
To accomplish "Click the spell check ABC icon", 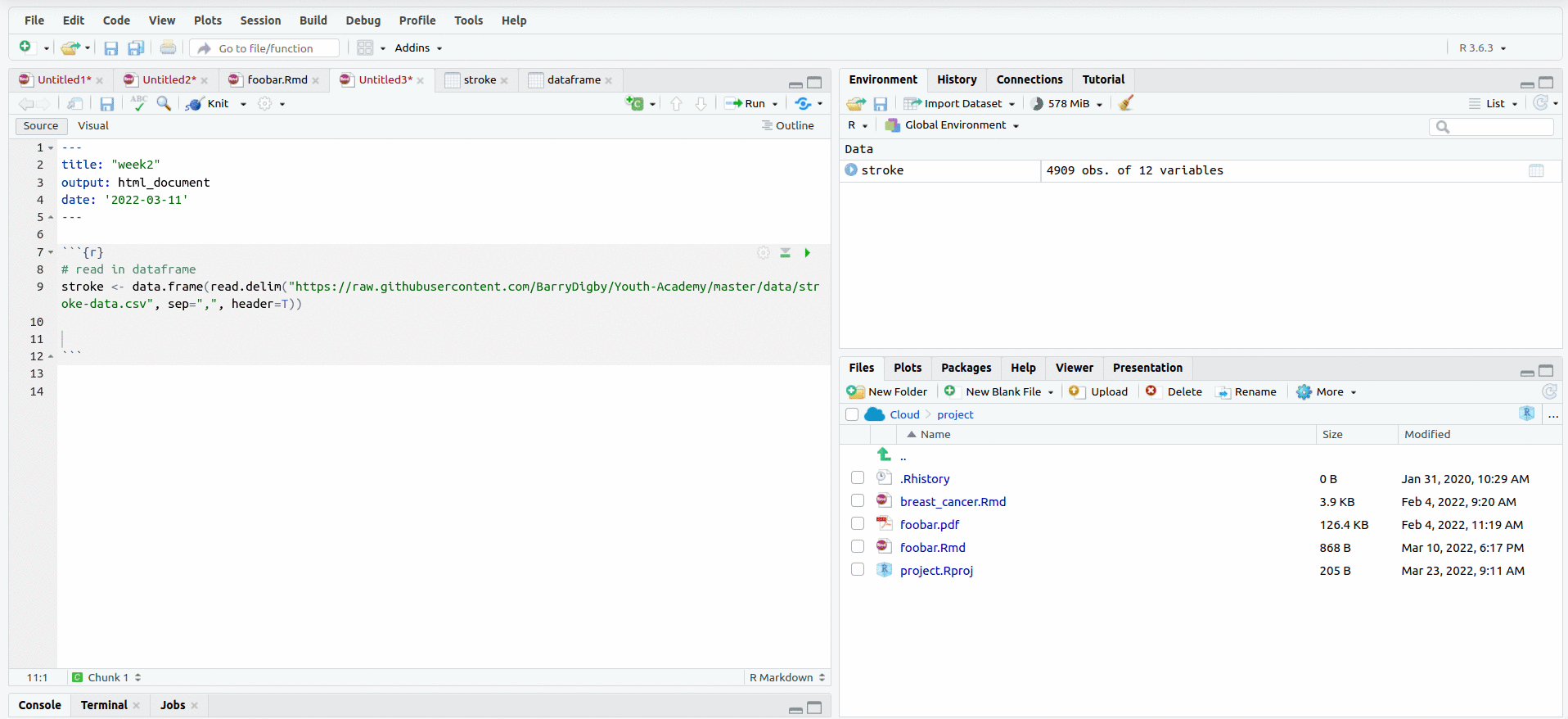I will click(138, 103).
